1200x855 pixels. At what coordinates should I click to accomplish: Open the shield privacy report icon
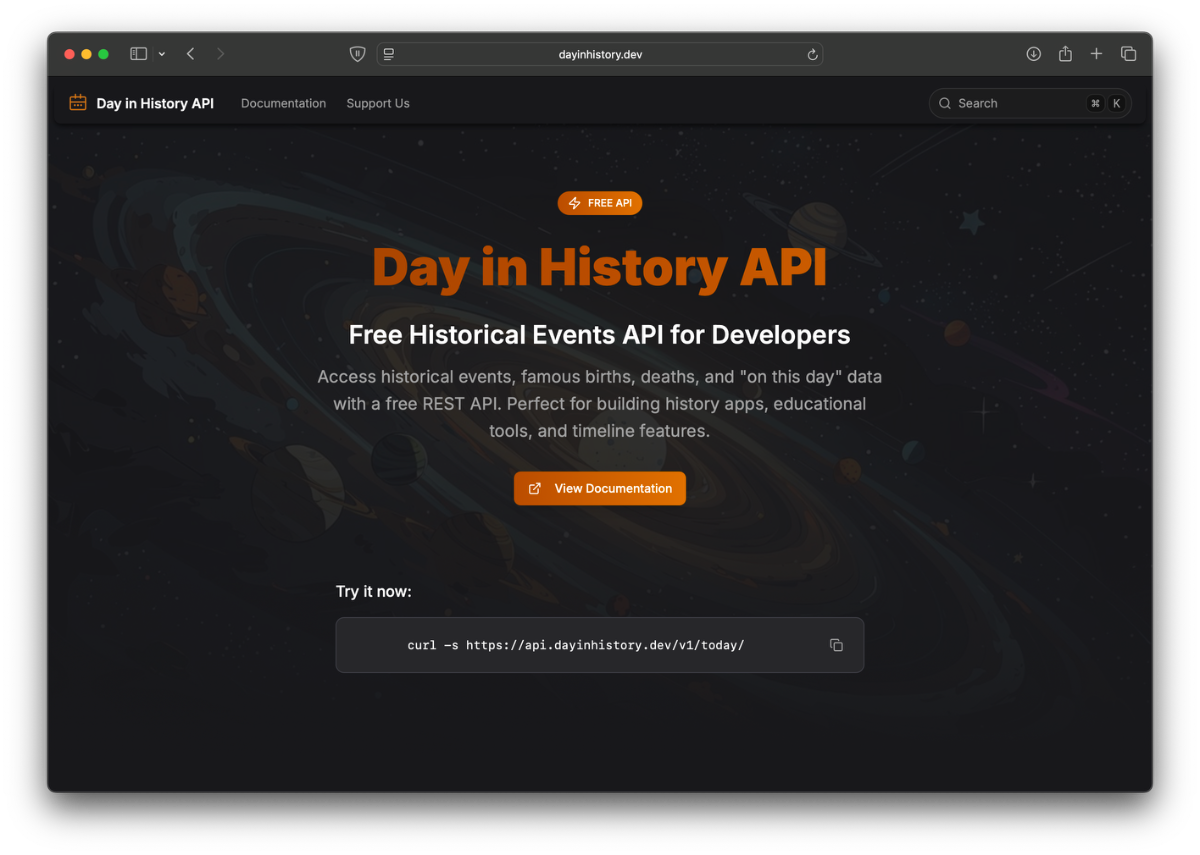click(357, 54)
